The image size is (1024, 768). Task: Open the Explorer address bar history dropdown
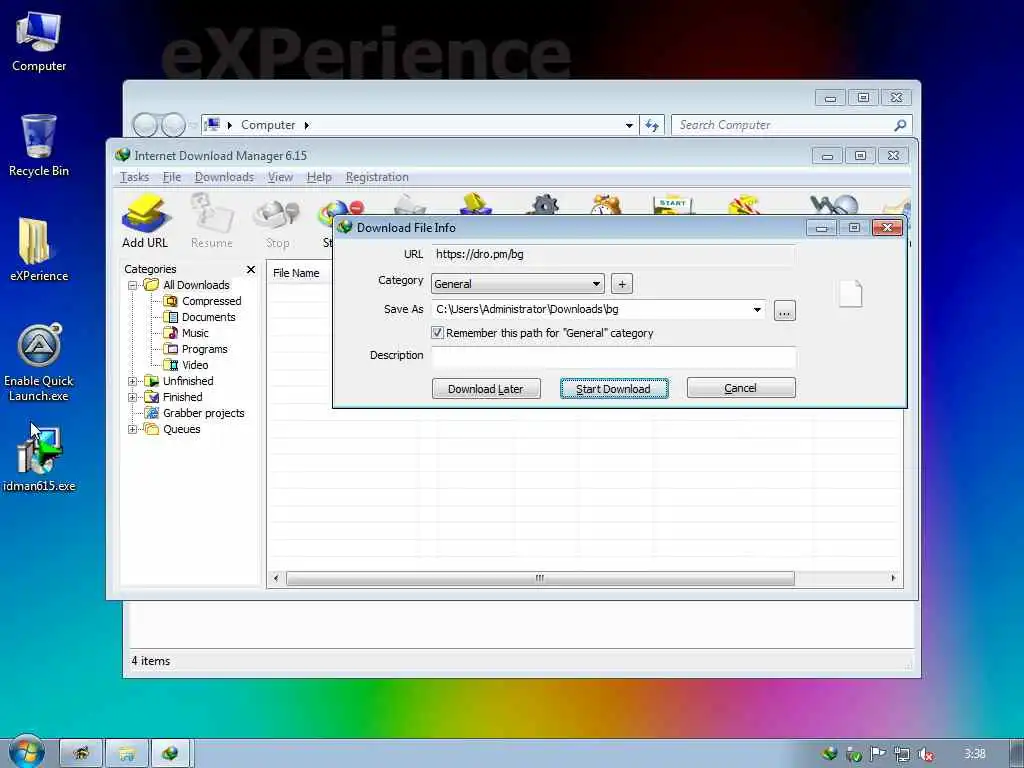coord(629,125)
